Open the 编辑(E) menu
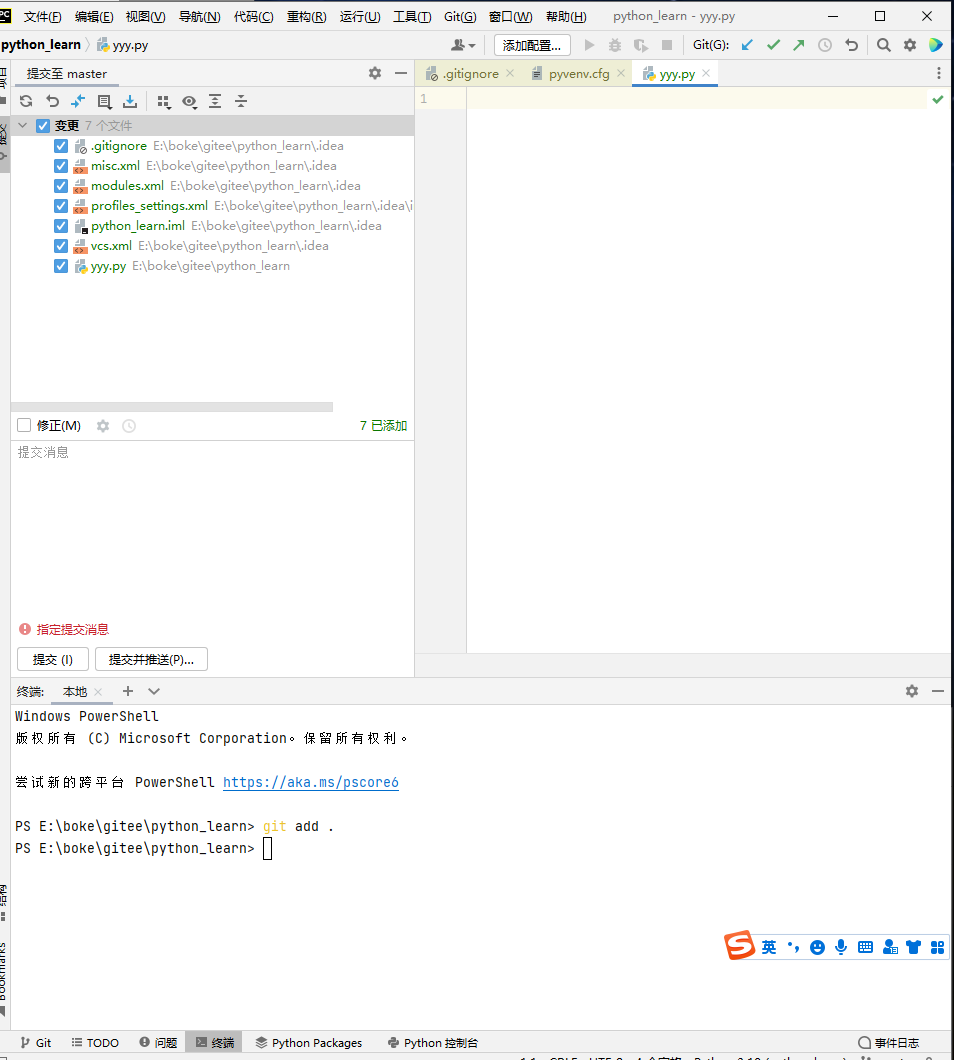The width and height of the screenshot is (954, 1060). (x=94, y=17)
